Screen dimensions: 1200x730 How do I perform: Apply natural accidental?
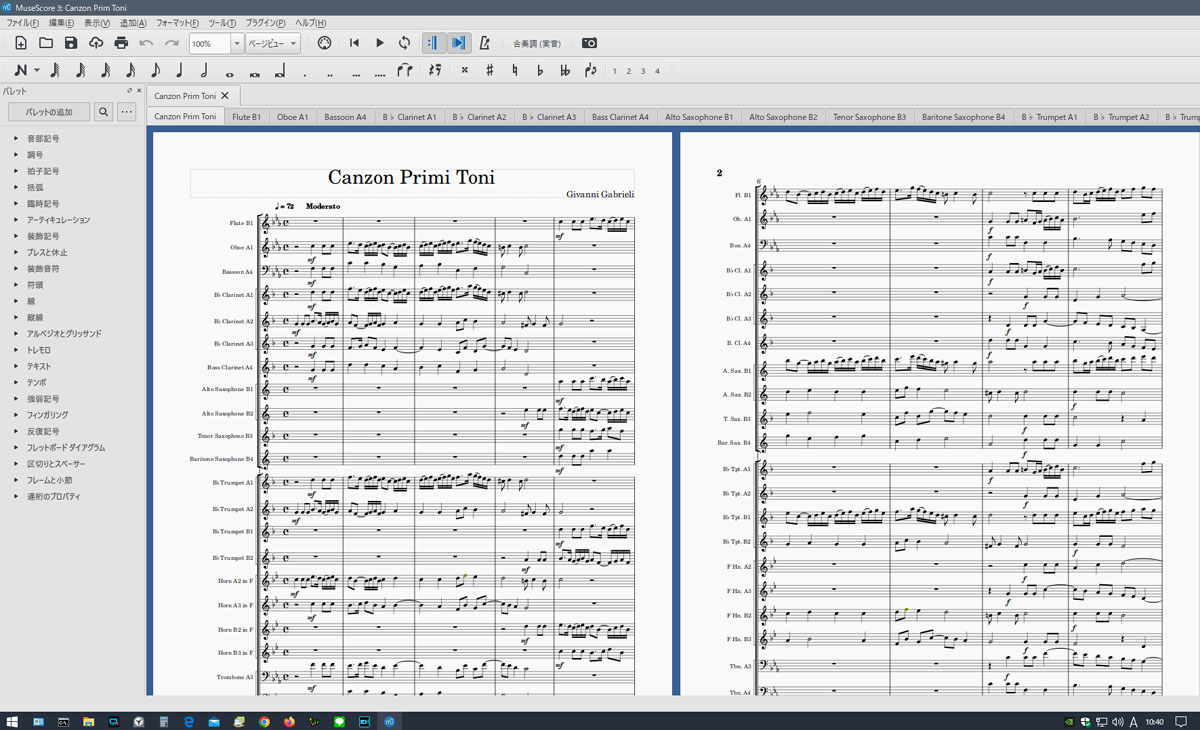click(x=515, y=71)
